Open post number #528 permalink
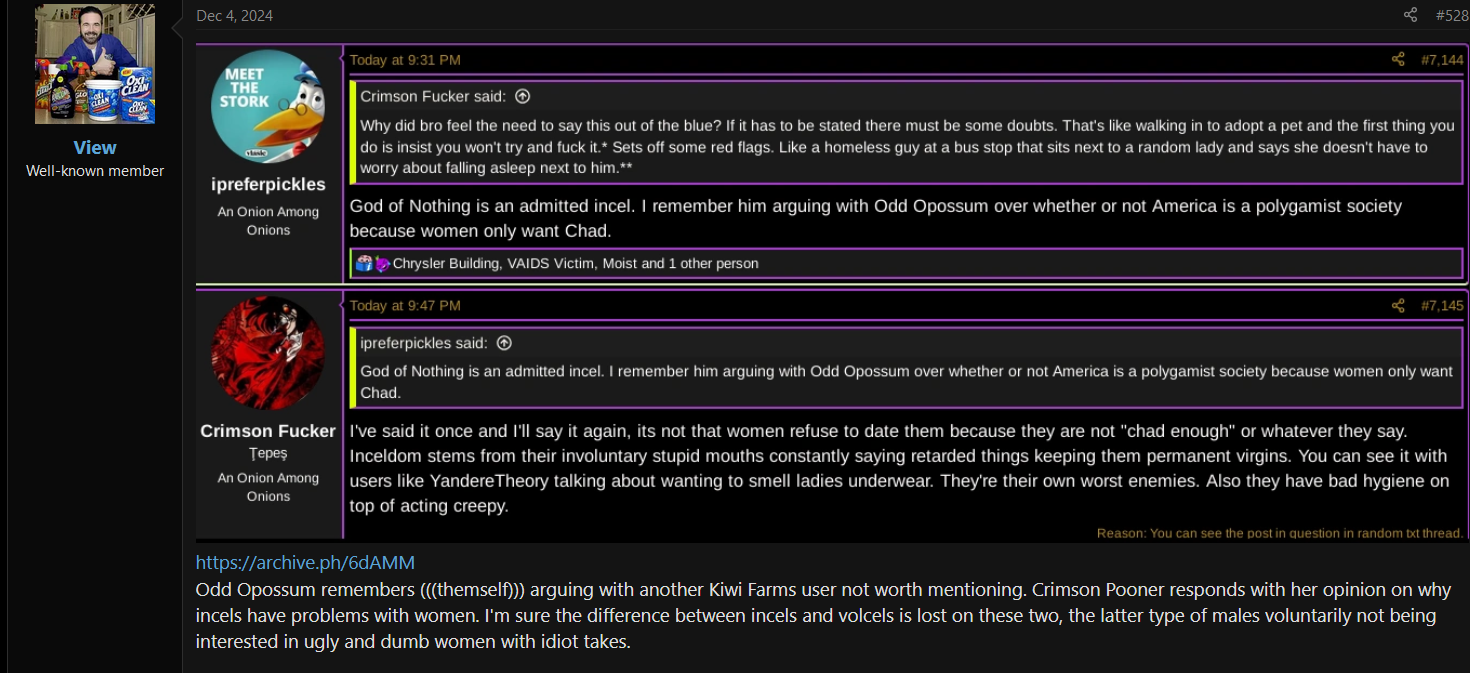This screenshot has width=1470, height=673. 1452,15
